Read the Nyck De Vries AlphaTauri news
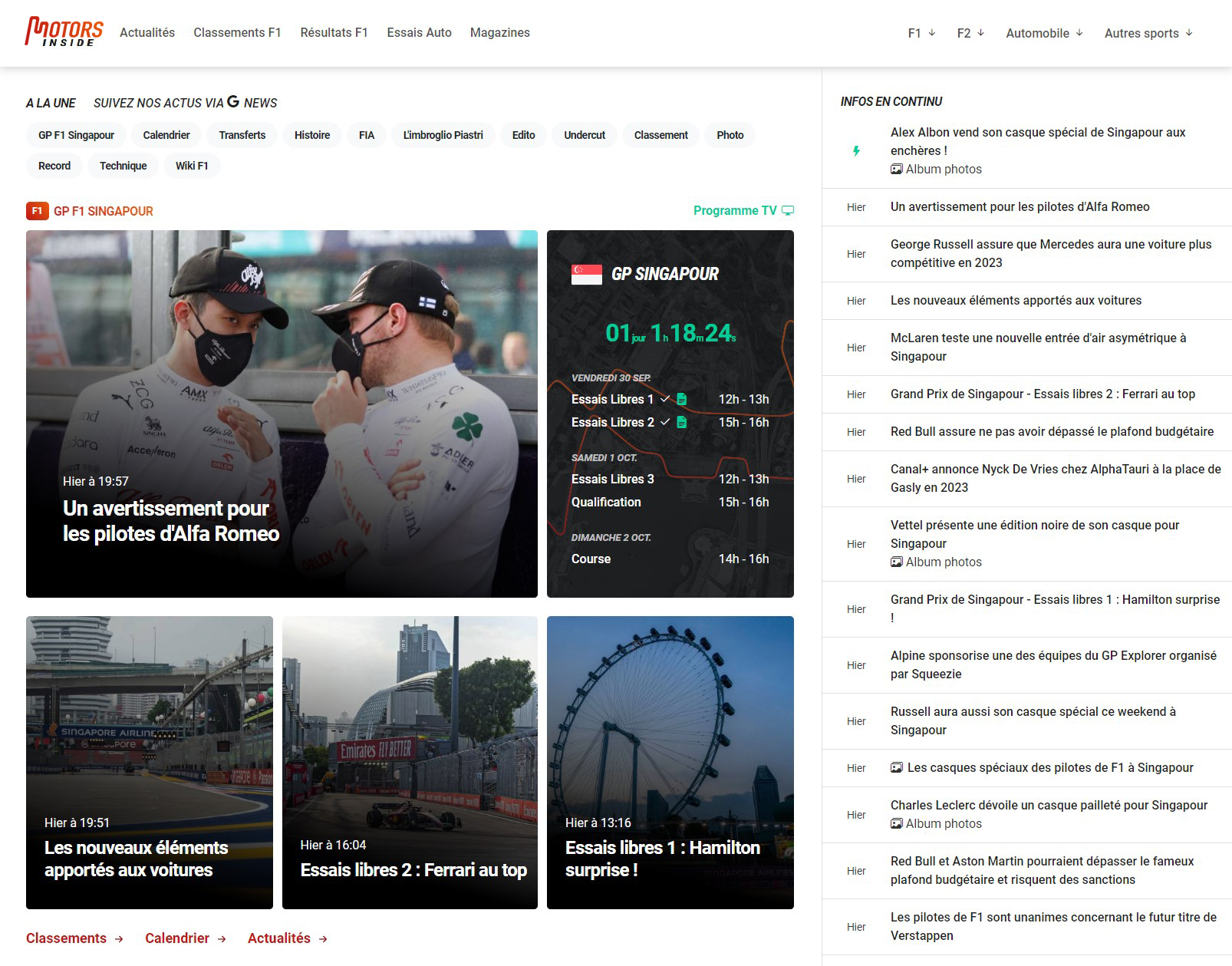Viewport: 1232px width, 966px height. coord(1055,478)
